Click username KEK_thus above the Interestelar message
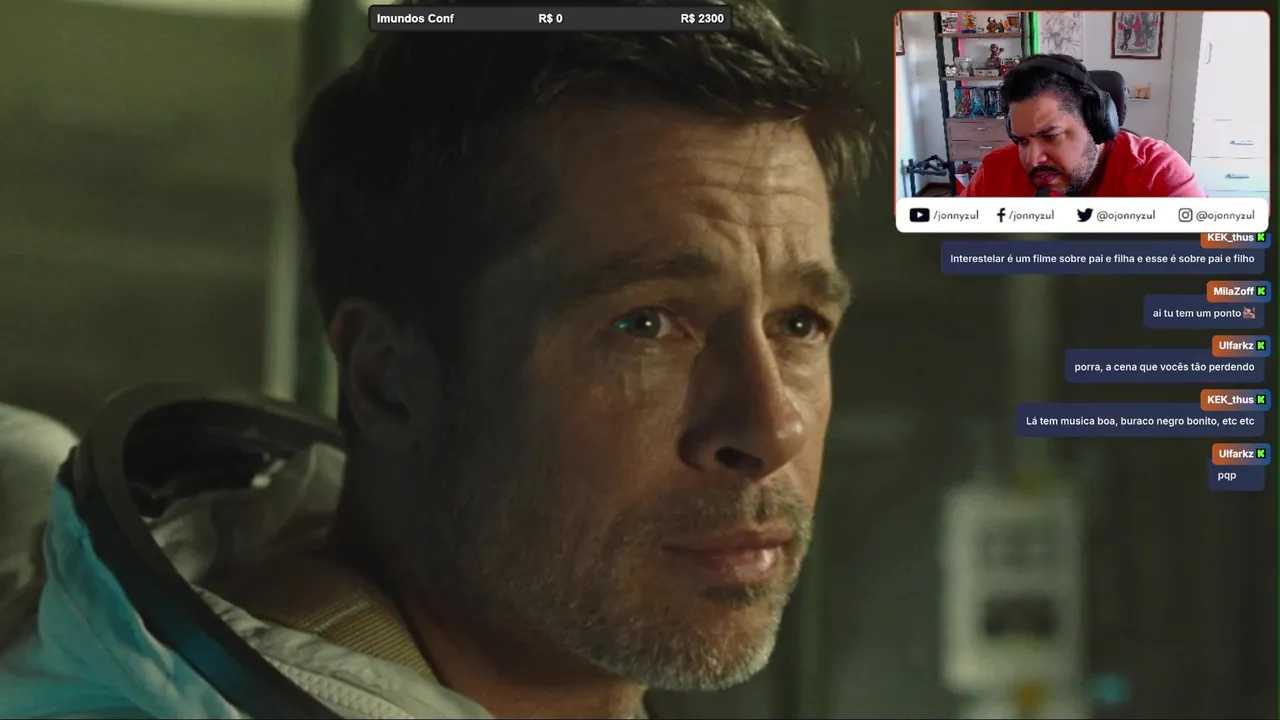Viewport: 1280px width, 720px height. click(x=1230, y=237)
